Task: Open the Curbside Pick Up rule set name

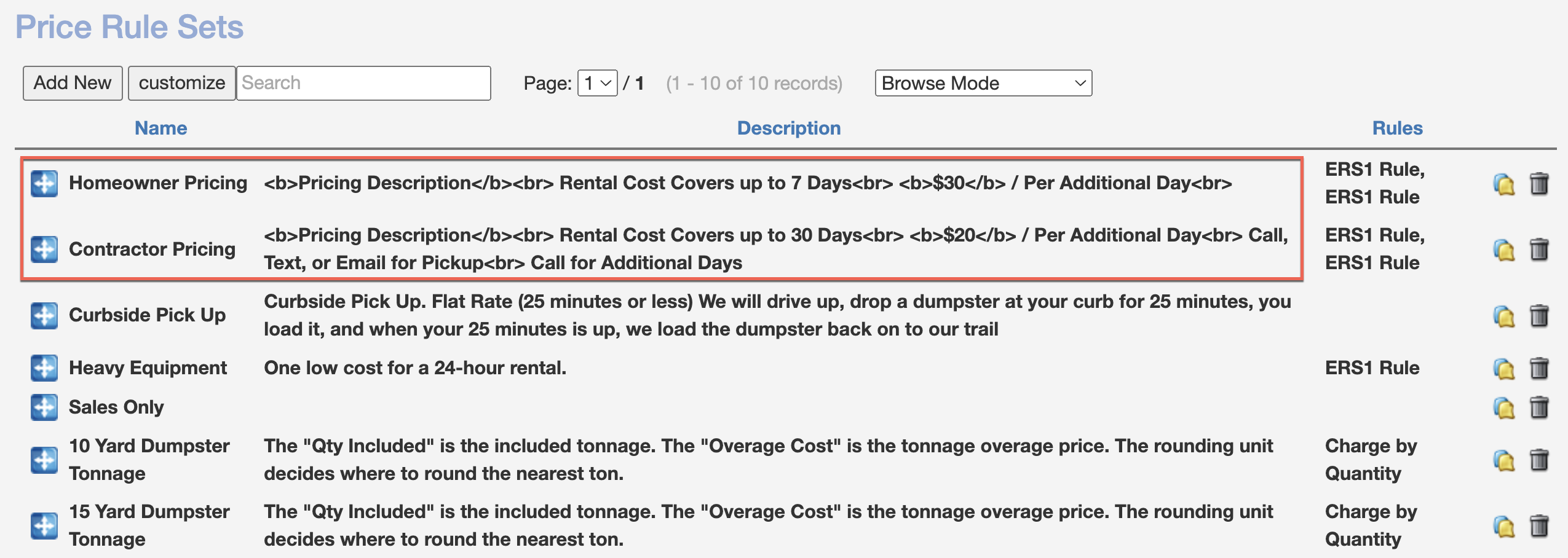Action: (x=147, y=315)
